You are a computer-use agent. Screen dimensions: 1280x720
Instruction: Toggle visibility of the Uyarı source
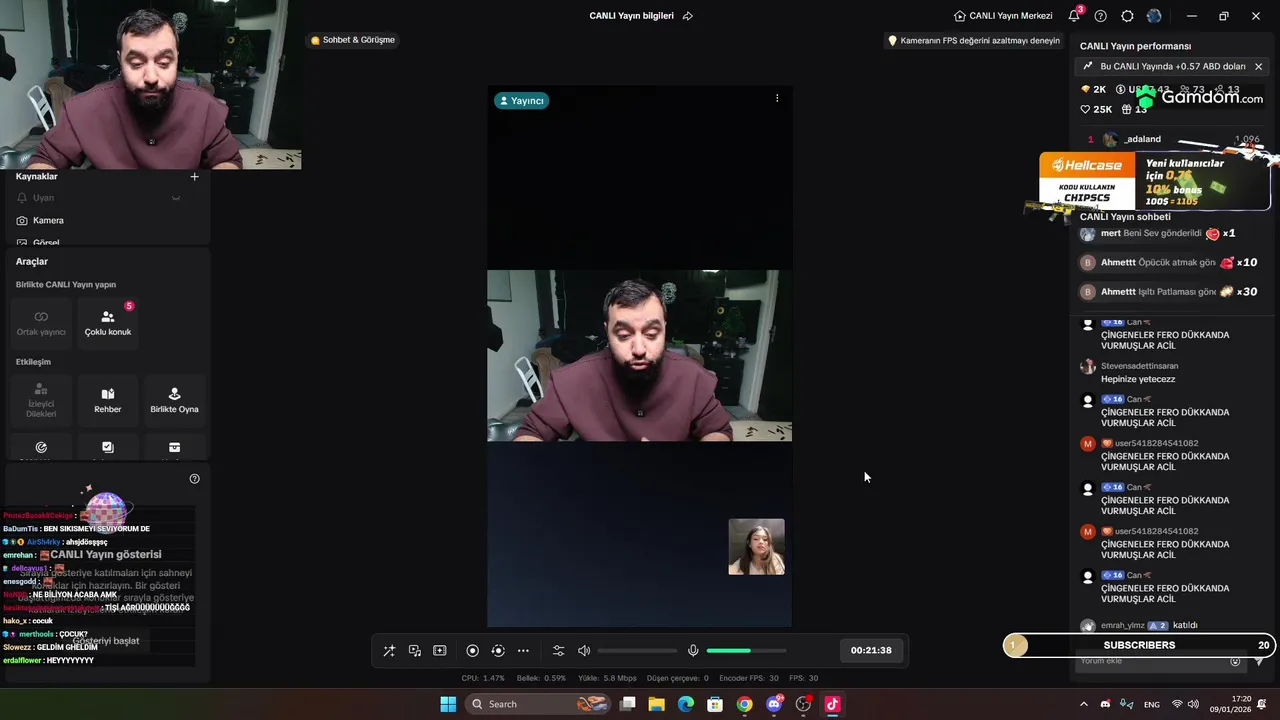tap(176, 198)
